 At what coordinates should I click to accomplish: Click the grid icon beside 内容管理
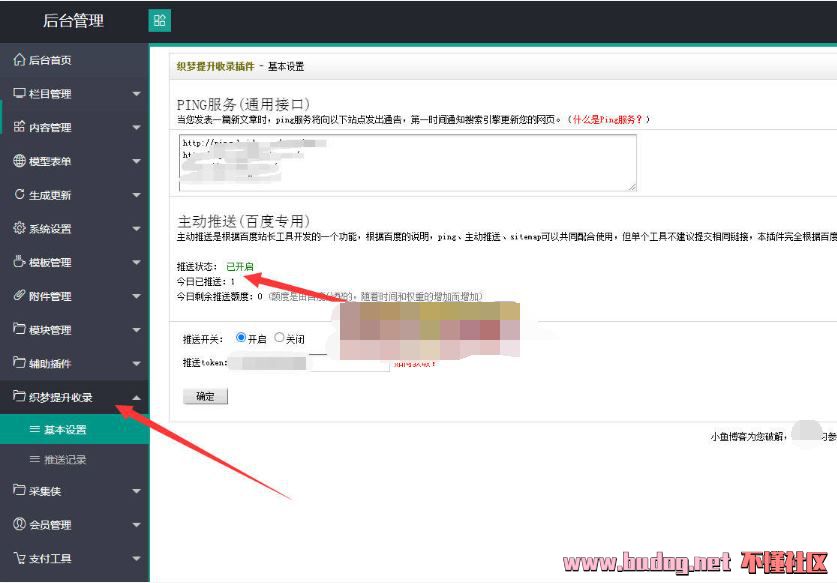(x=19, y=127)
